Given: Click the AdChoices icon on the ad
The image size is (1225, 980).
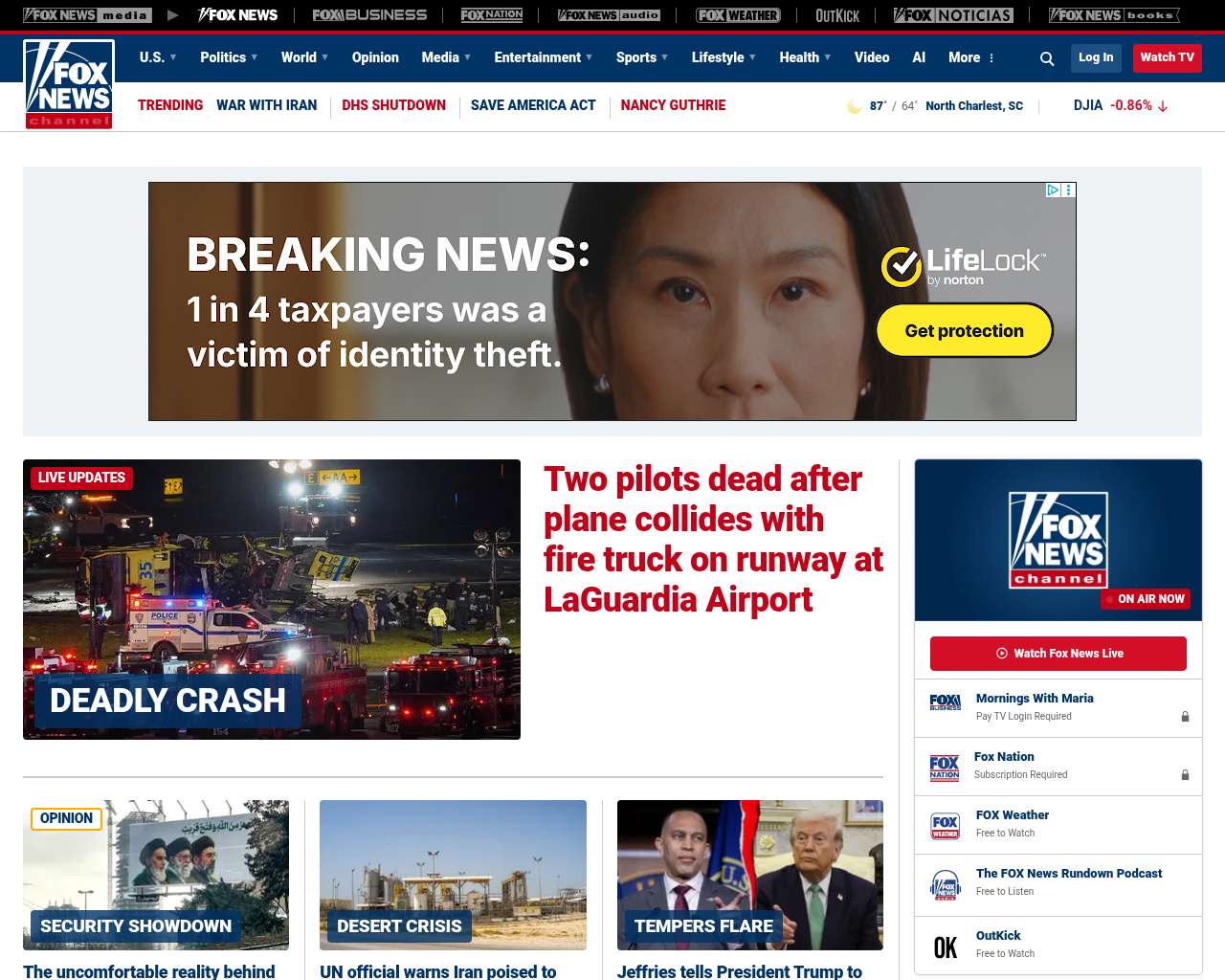Looking at the screenshot, I should [1053, 190].
